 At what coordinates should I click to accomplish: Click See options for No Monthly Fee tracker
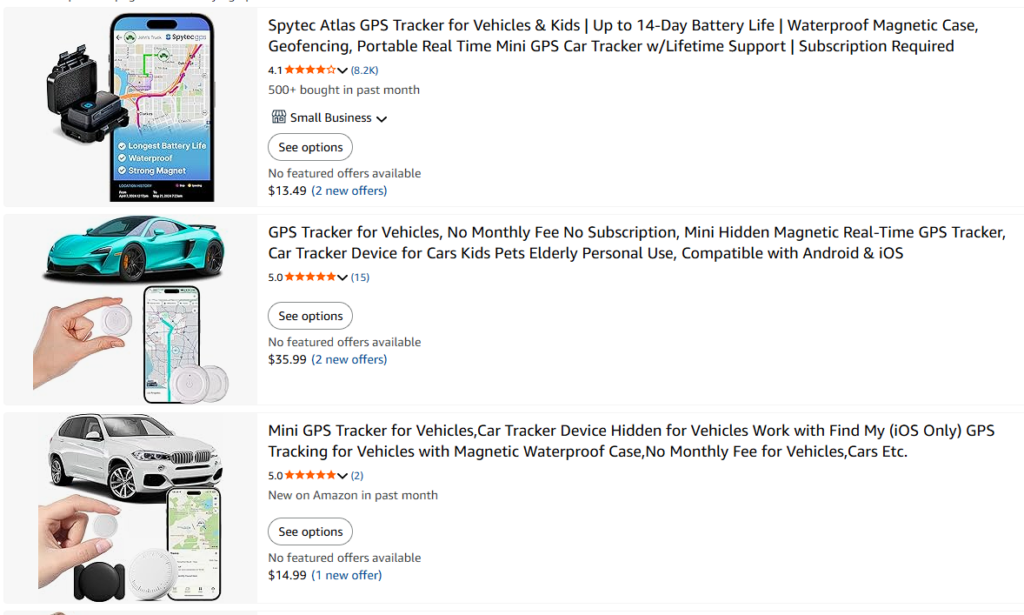point(310,316)
